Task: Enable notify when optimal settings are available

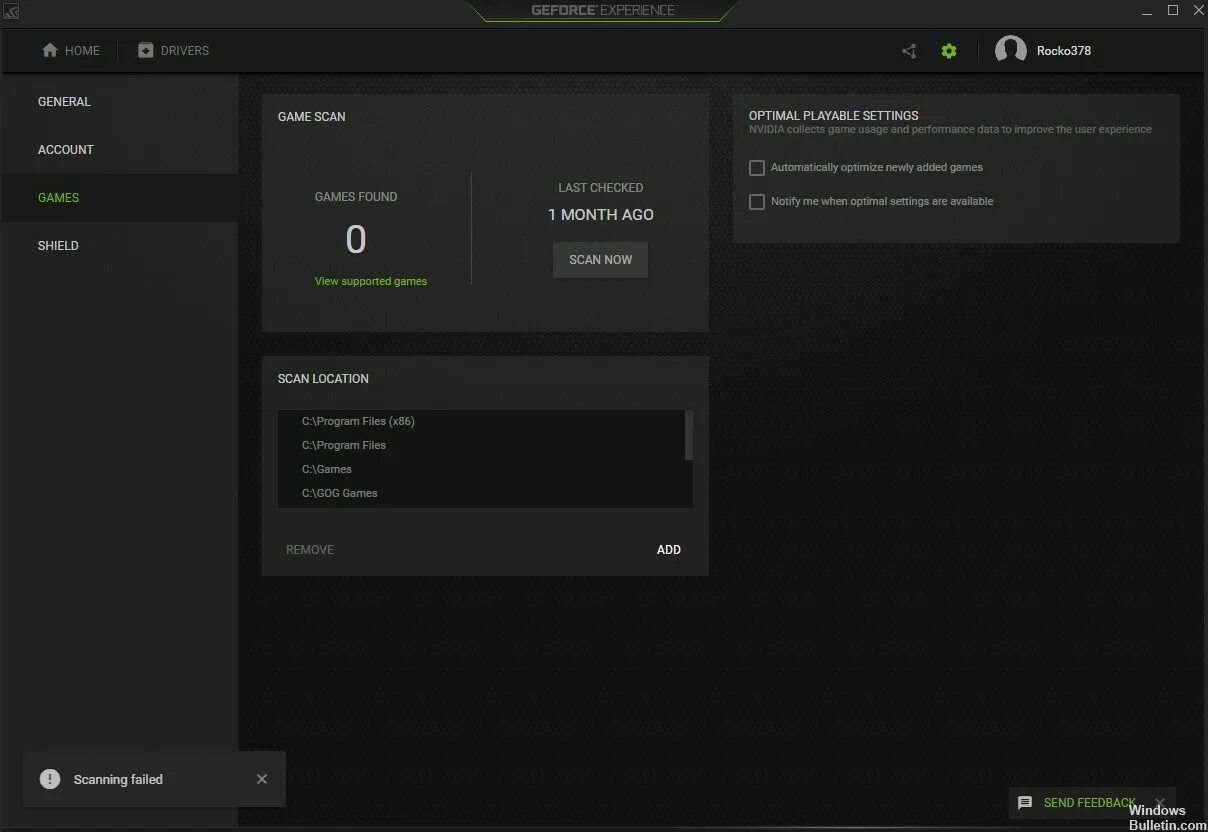Action: [757, 202]
